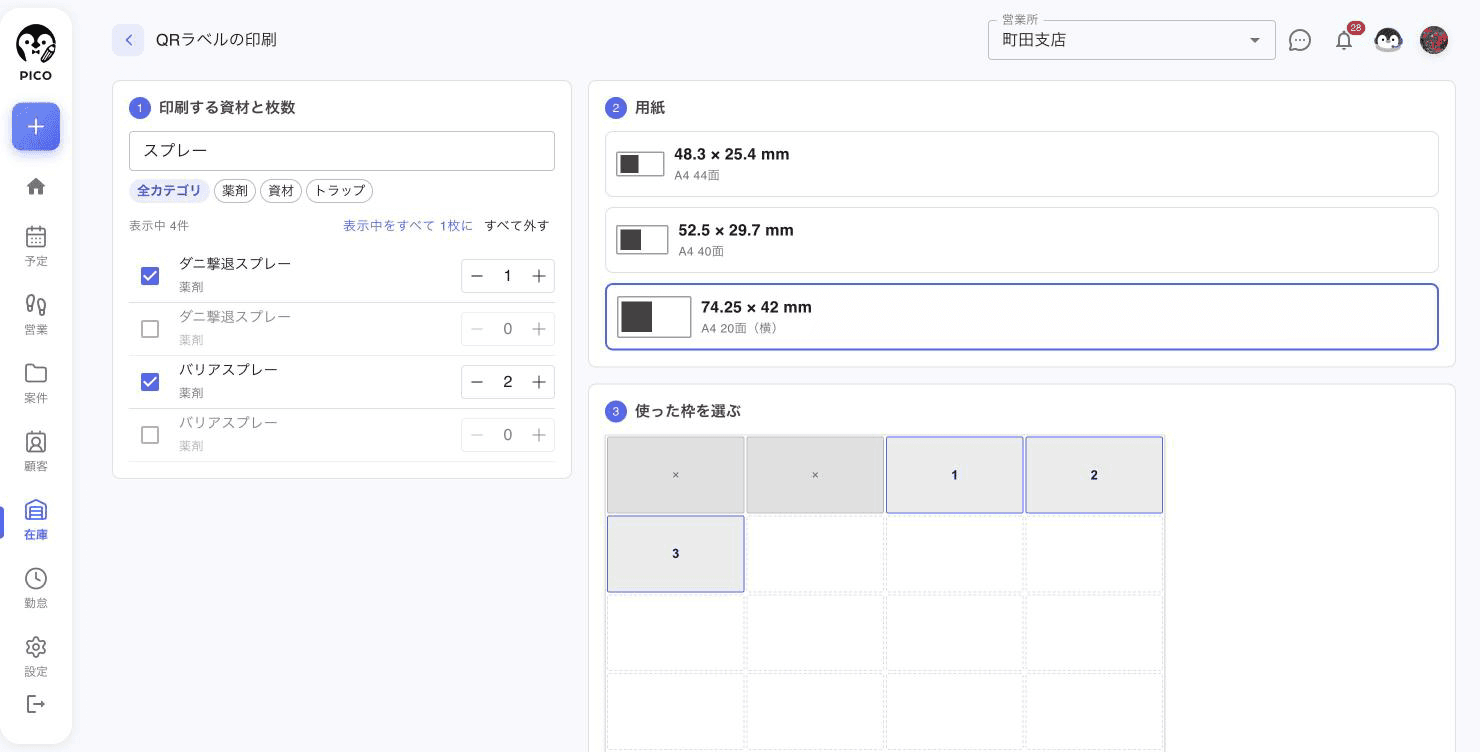The width and height of the screenshot is (1480, 752).
Task: Open the 設定 settings section
Action: (36, 657)
